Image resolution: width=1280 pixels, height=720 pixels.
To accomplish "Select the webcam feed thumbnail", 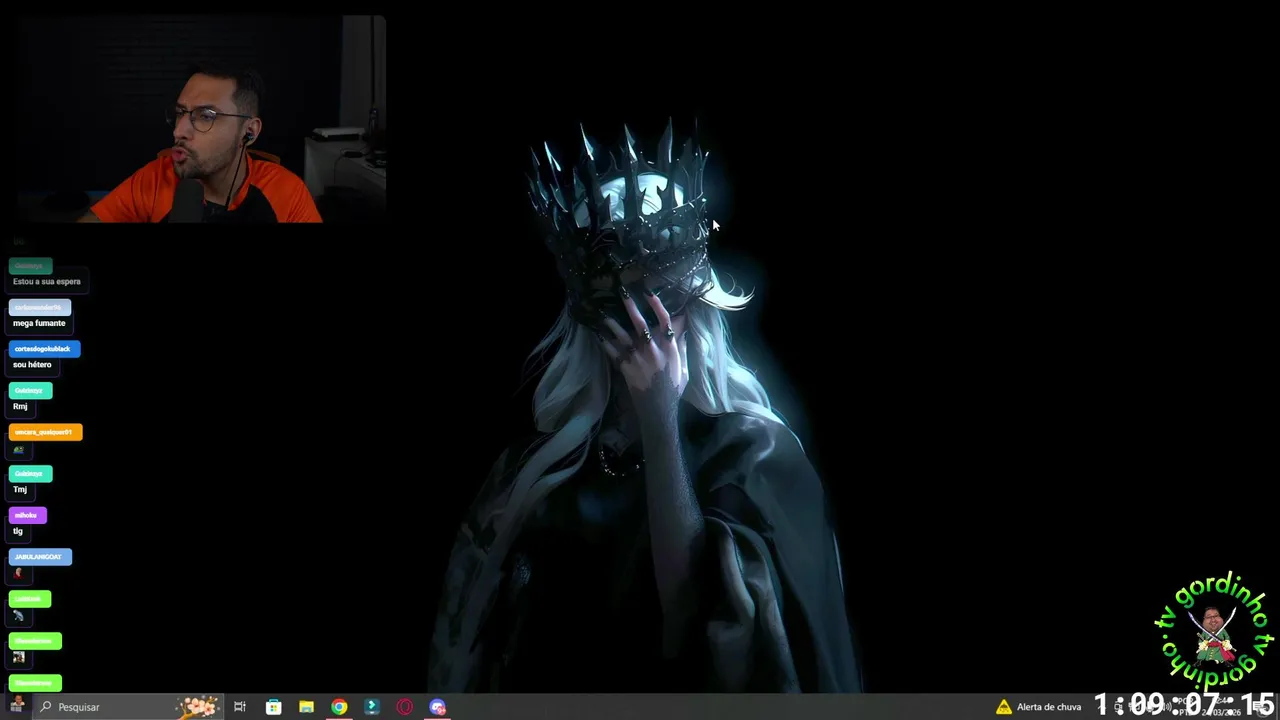I will pyautogui.click(x=200, y=119).
